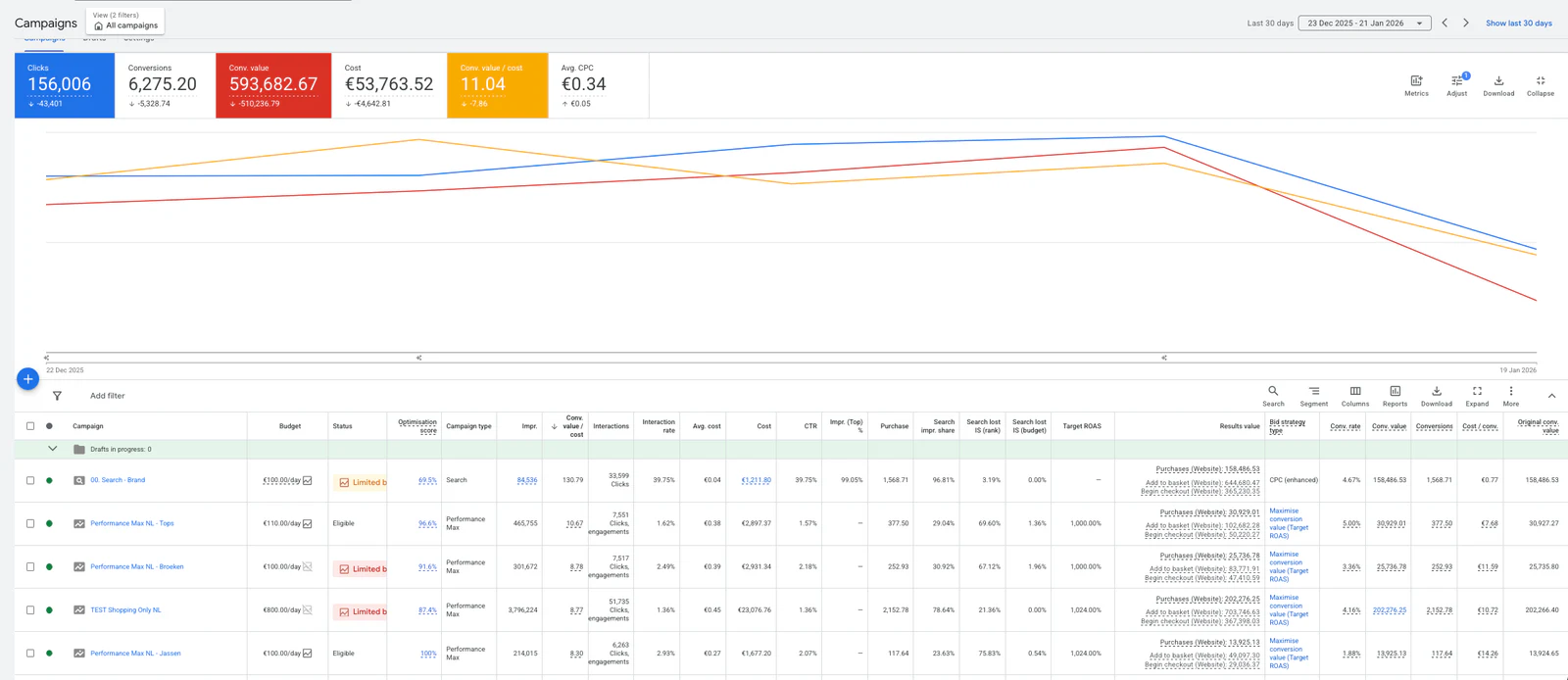Tick checkbox for TEST Shopping Only NL

point(30,609)
